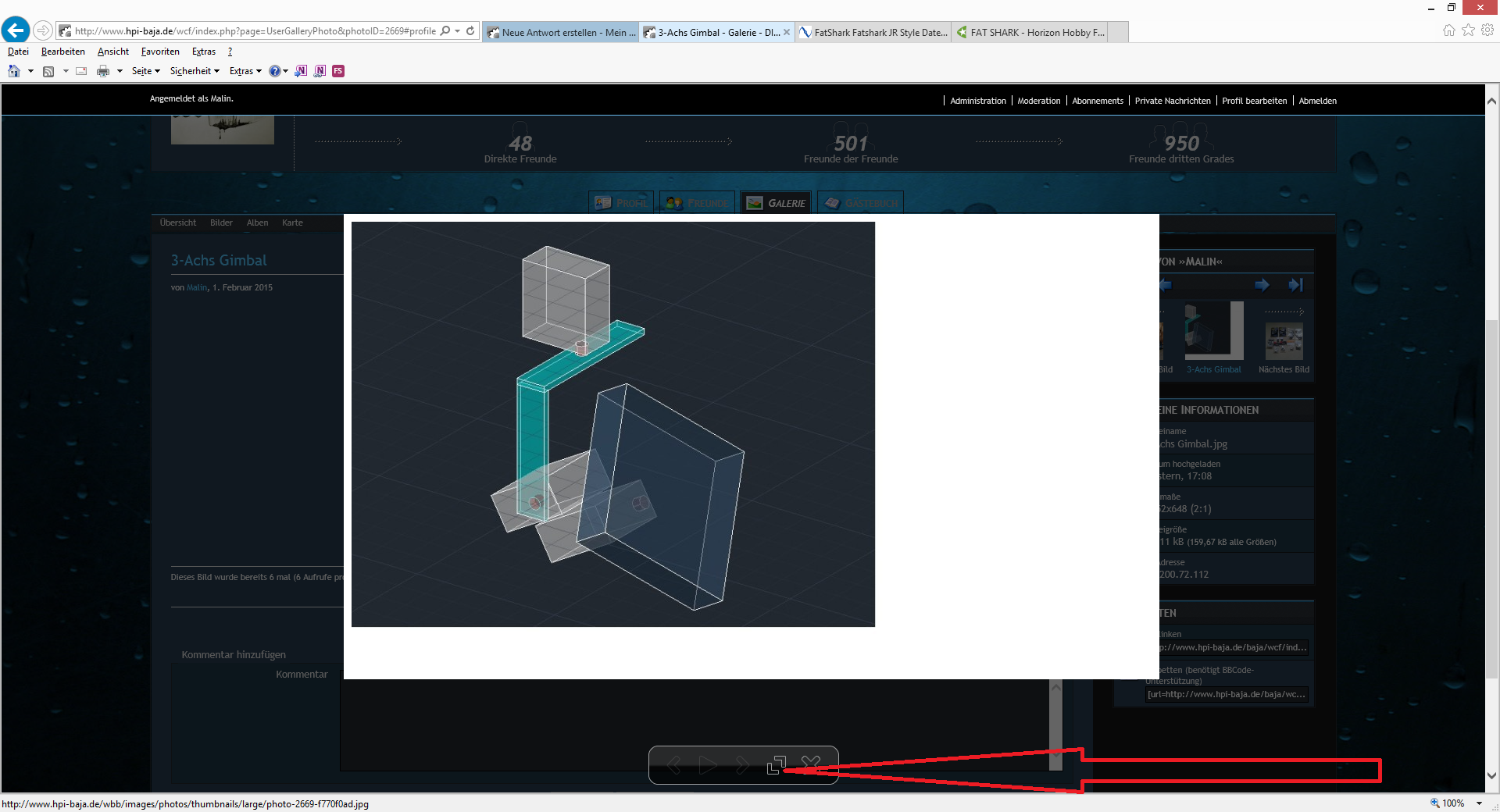This screenshot has width=1500, height=812.
Task: Open the Seite dropdown in command bar
Action: tap(146, 71)
